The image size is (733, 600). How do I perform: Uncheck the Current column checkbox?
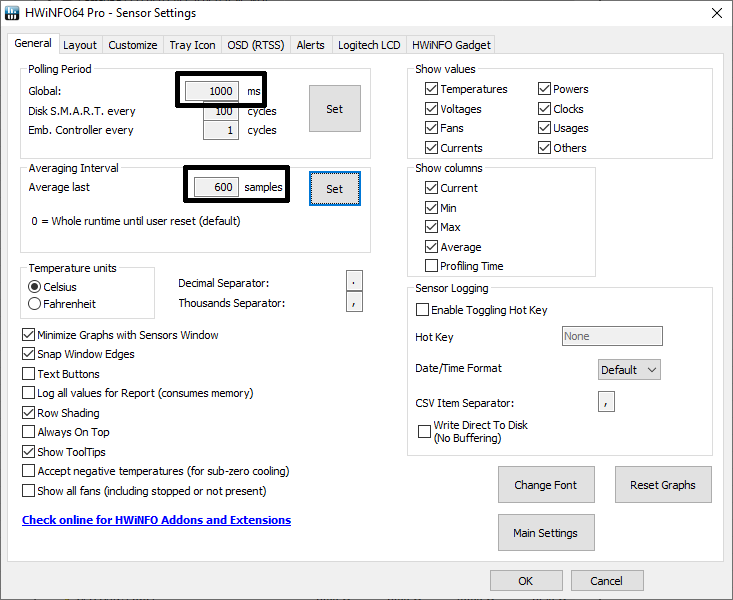pyautogui.click(x=451, y=188)
